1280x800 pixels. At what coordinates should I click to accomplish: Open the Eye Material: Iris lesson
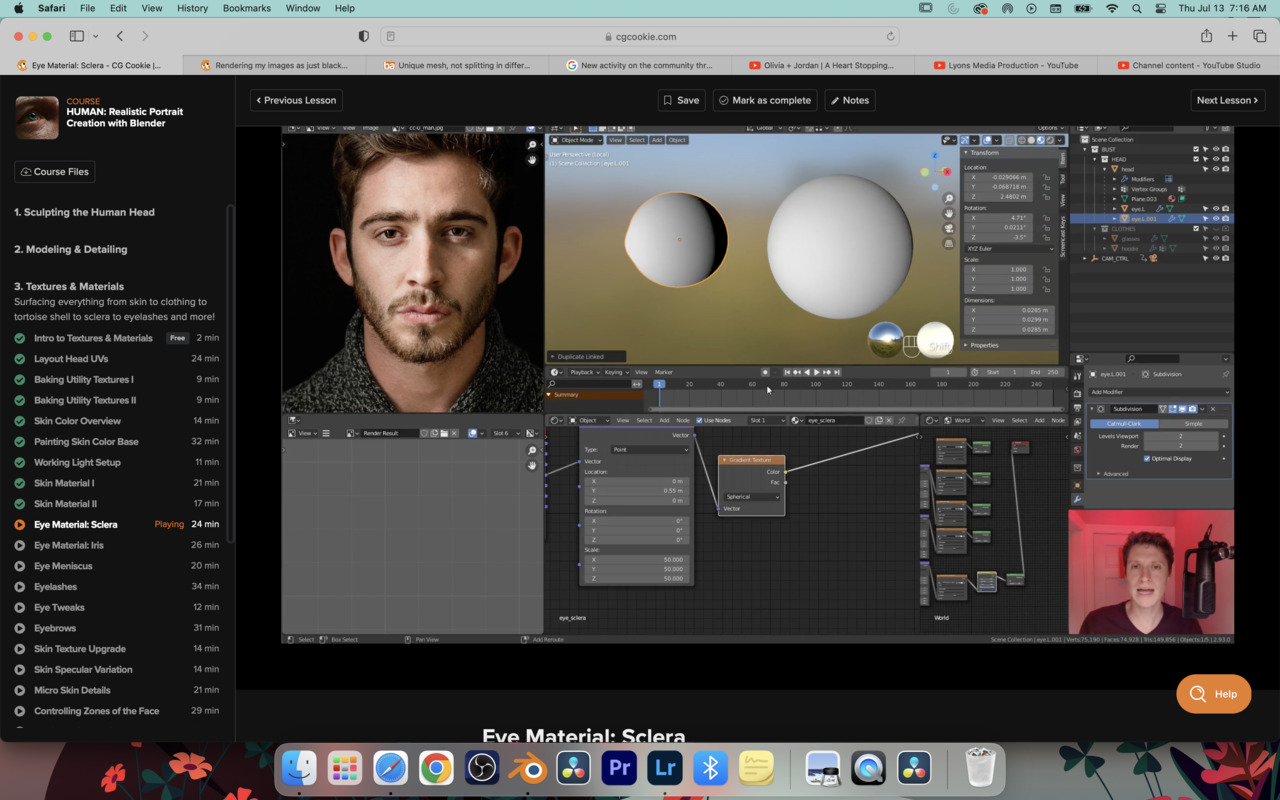coord(68,545)
